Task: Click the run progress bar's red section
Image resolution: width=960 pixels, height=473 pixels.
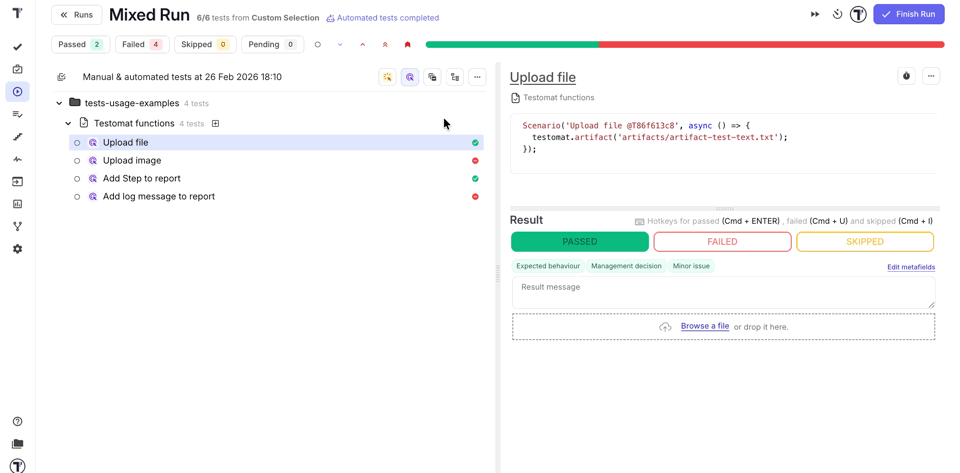Action: [770, 45]
